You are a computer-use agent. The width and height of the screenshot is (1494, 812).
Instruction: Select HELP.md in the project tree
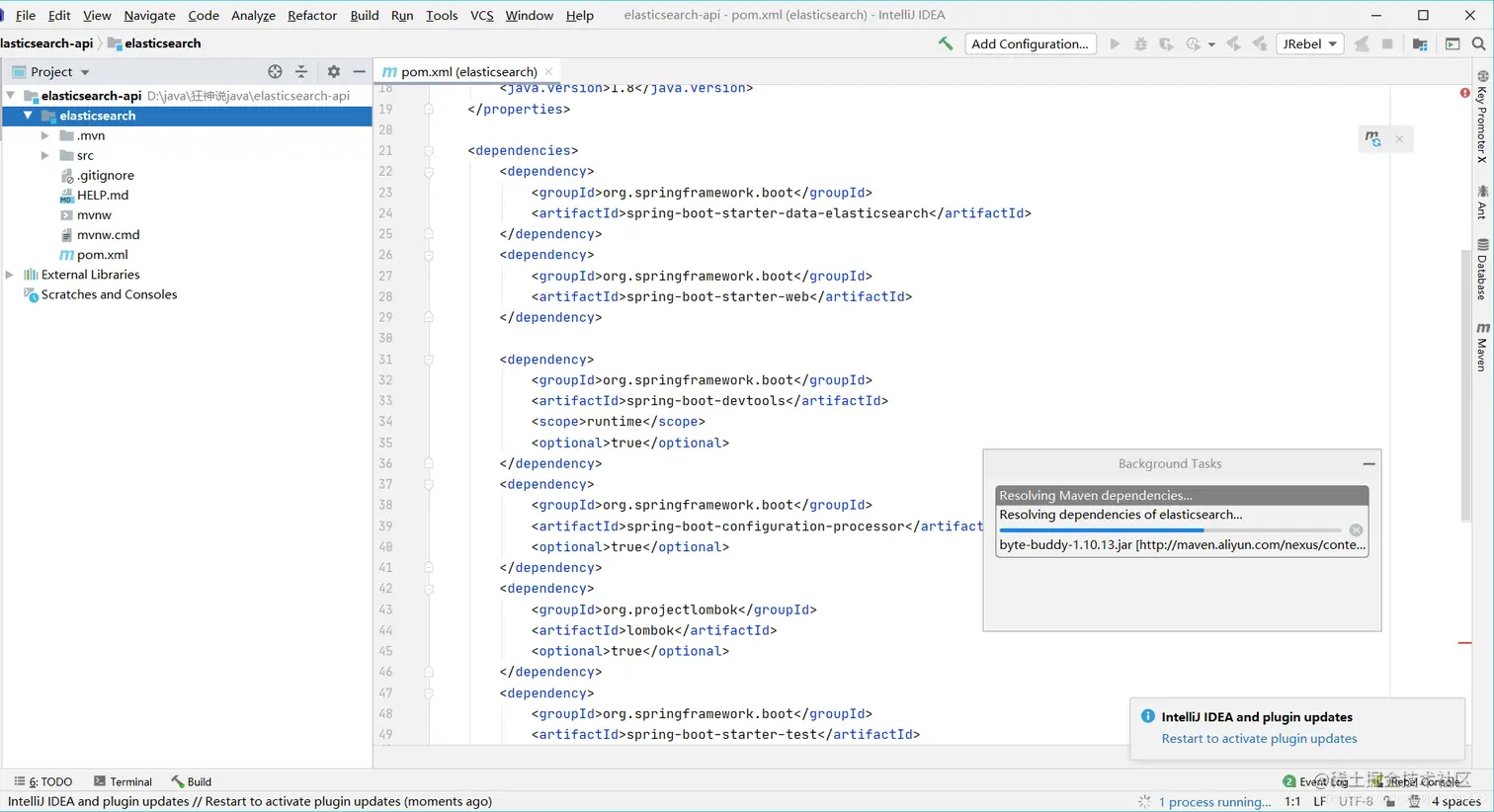pos(94,196)
